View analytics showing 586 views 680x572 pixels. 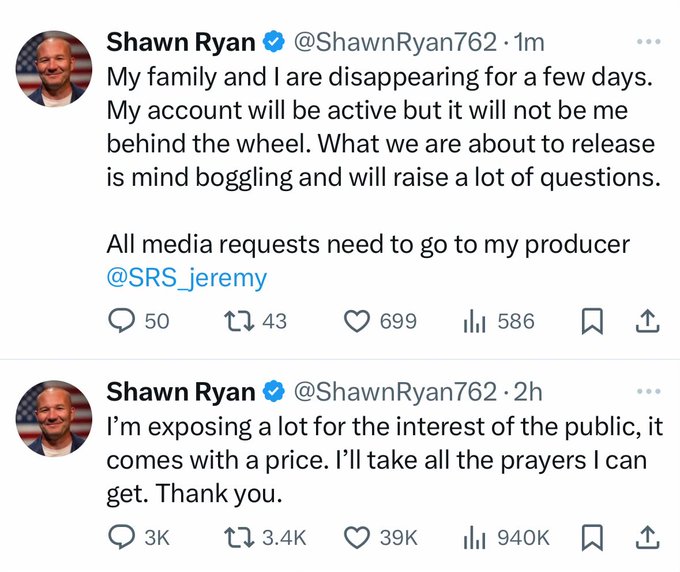point(473,321)
